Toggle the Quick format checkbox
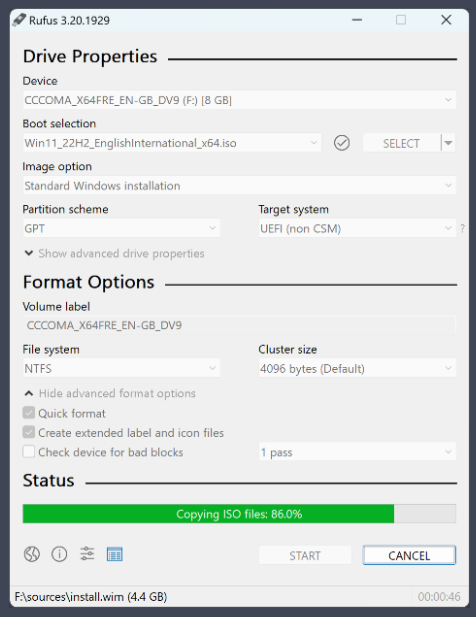Viewport: 476px width, 617px height. point(29,413)
